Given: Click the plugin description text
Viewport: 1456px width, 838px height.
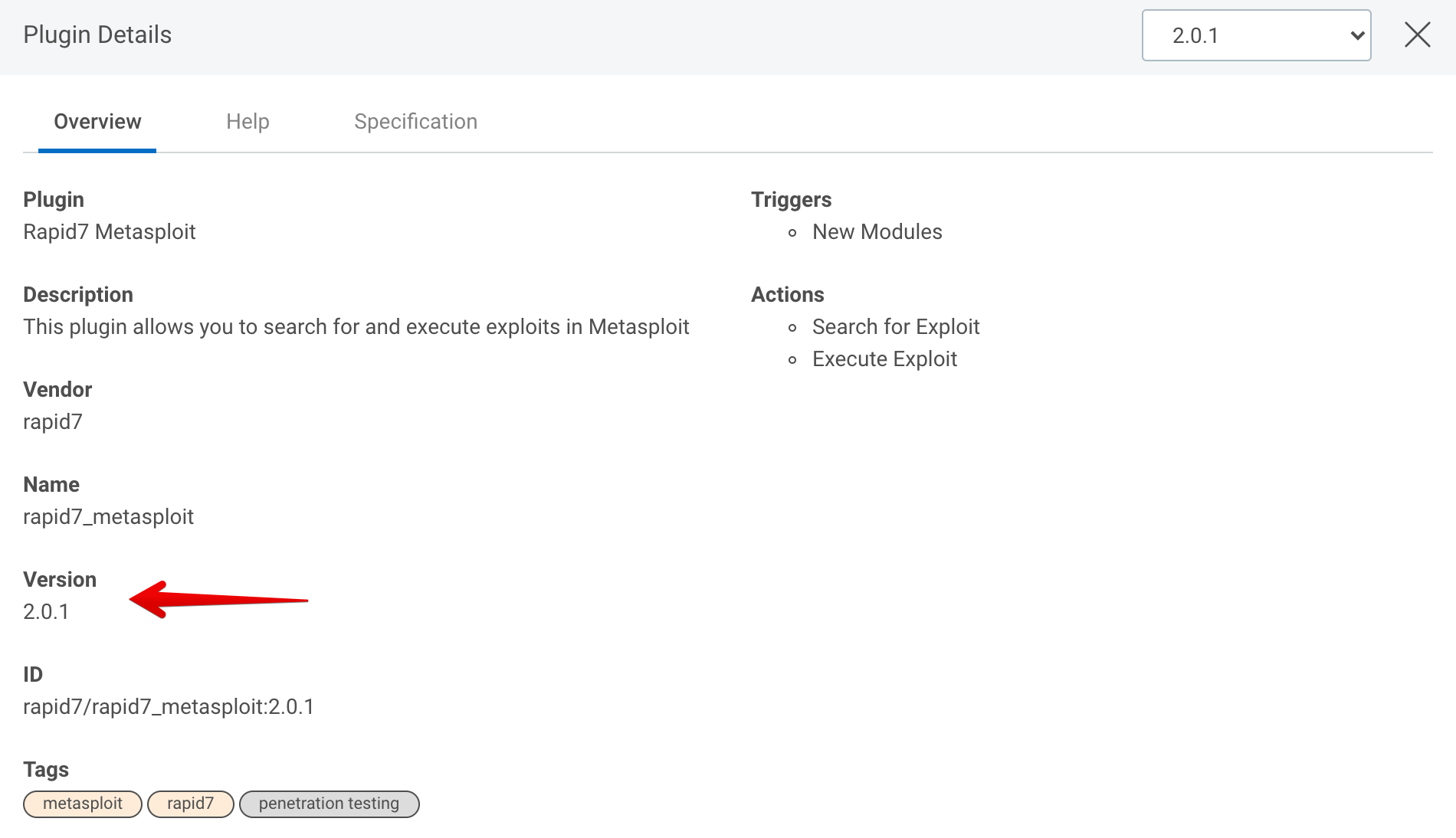Looking at the screenshot, I should tap(356, 327).
